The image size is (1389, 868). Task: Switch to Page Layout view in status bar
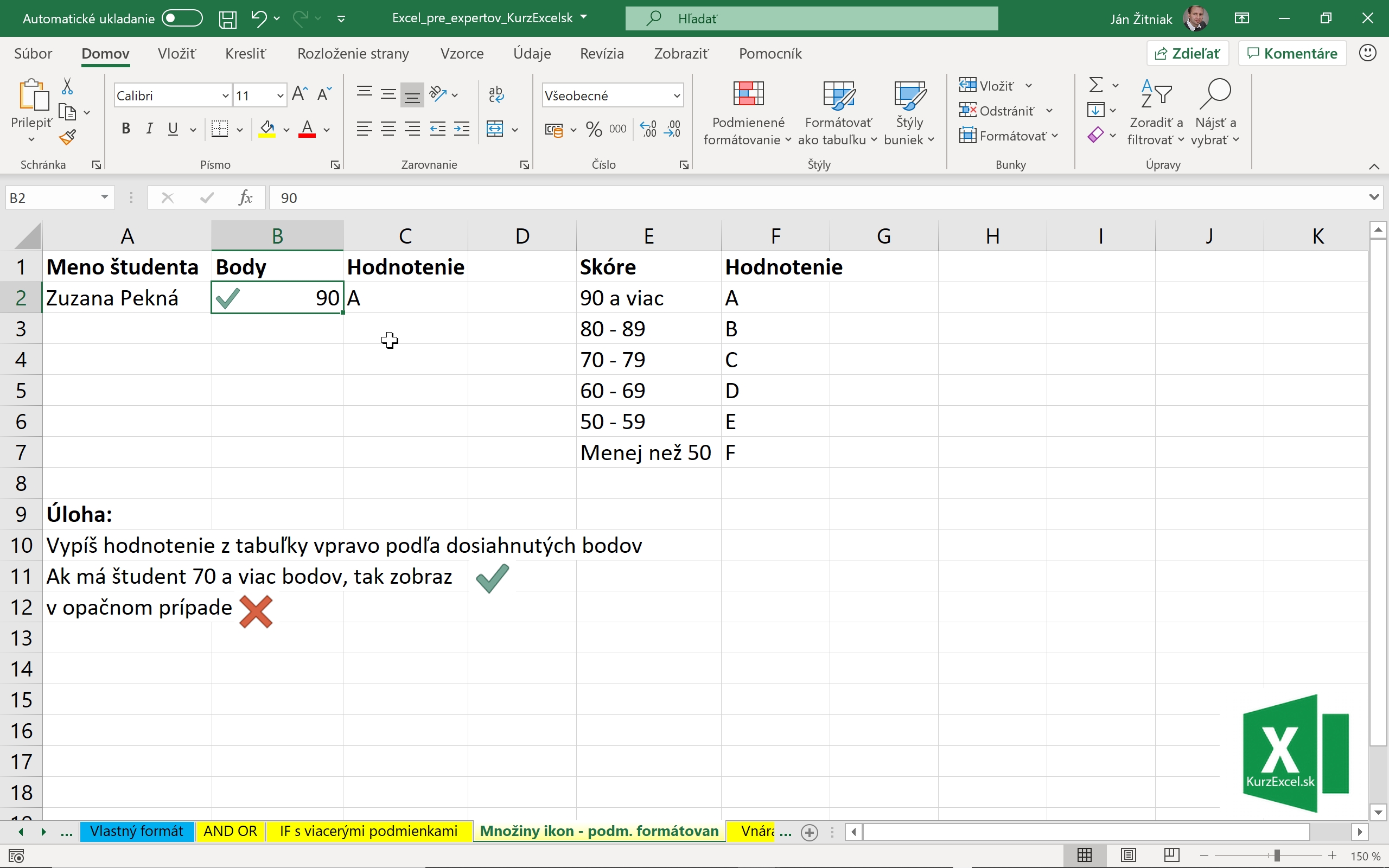1128,856
